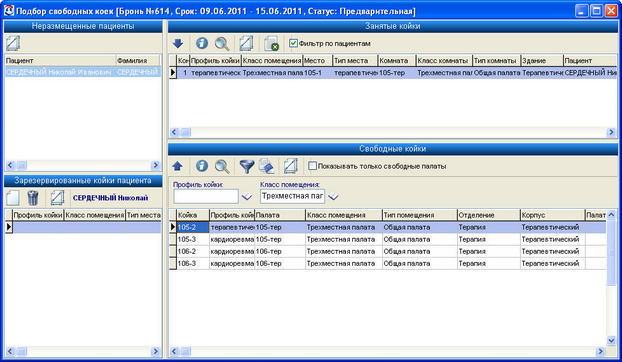Click the Терапия cell in row 106-3
The height and width of the screenshot is (362, 622).
(x=489, y=263)
